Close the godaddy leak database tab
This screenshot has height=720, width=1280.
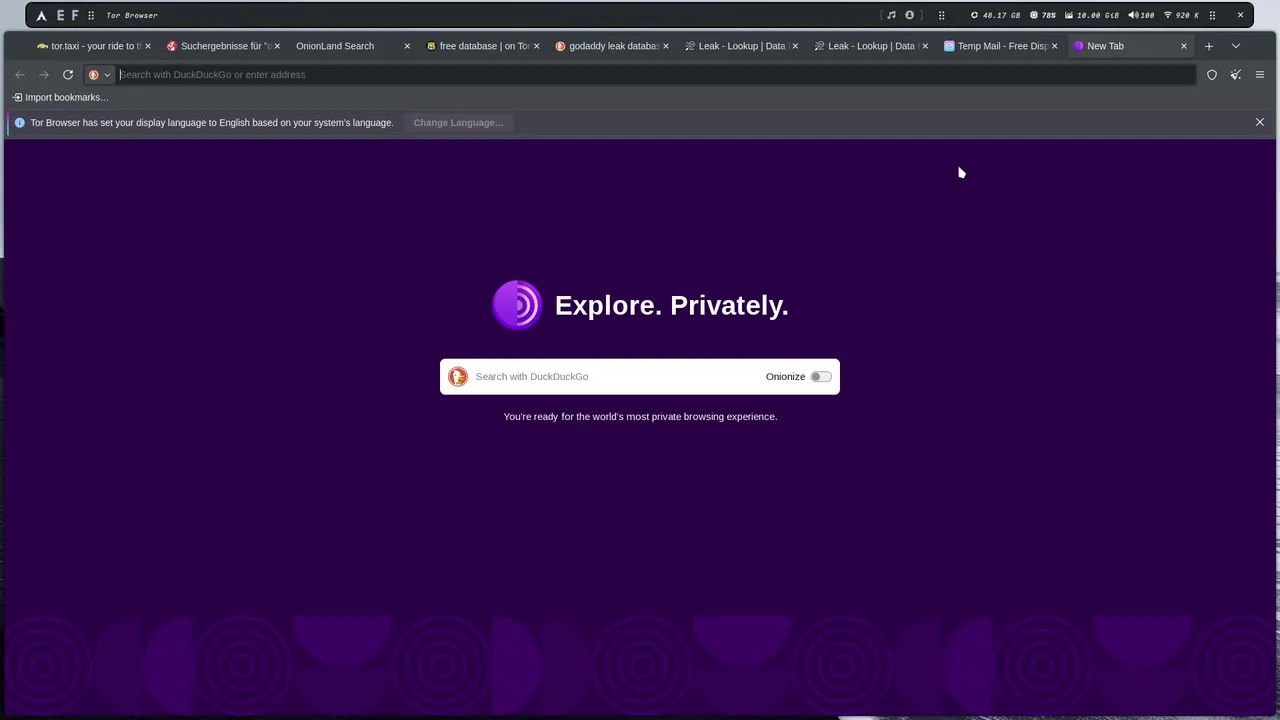pyautogui.click(x=666, y=46)
